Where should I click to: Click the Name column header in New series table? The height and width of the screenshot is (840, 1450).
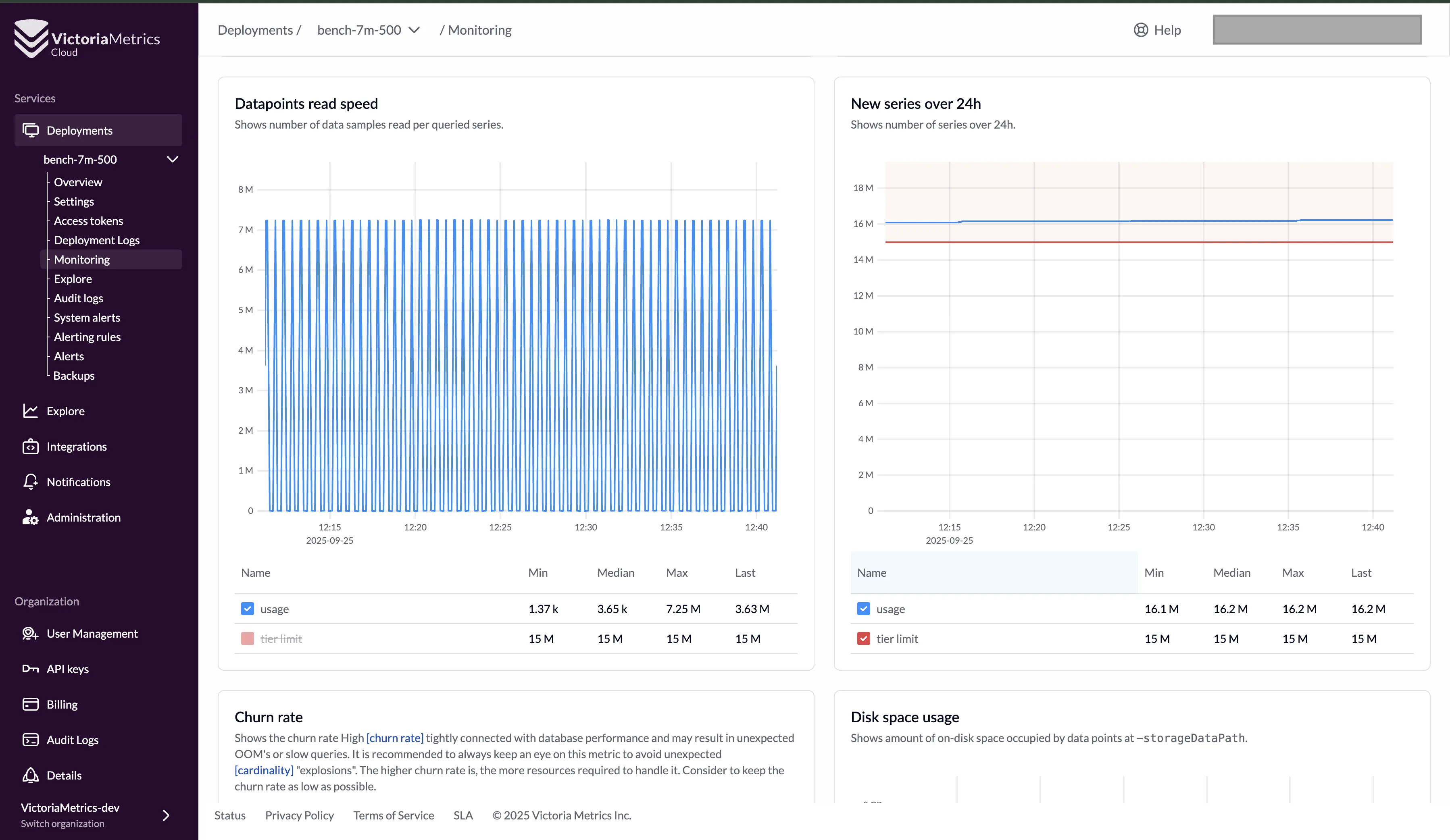coord(871,572)
